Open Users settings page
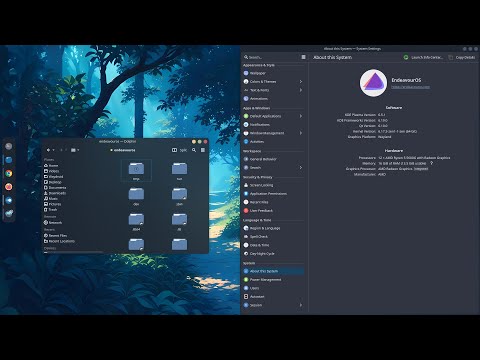This screenshot has height=360, width=480. point(273,288)
